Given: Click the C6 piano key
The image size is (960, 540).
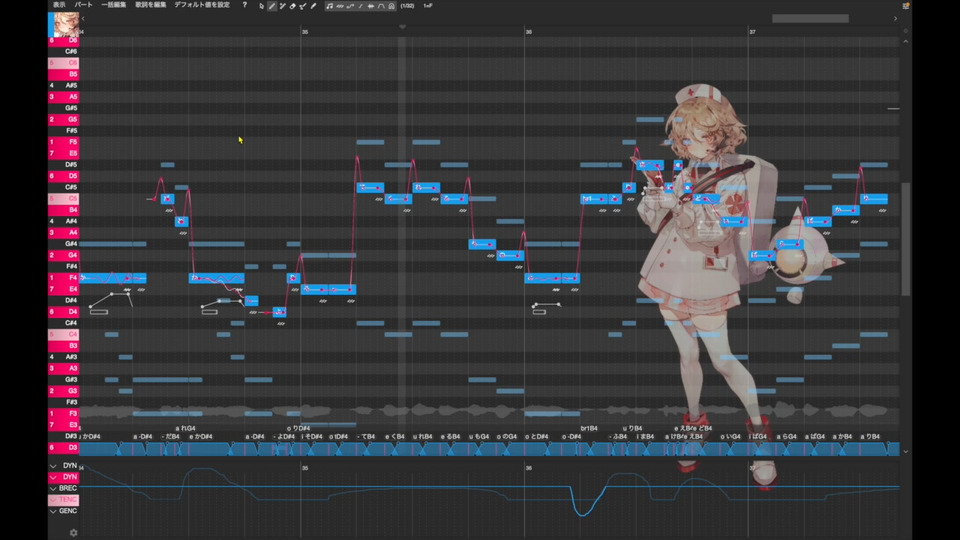Looking at the screenshot, I should click(64, 63).
